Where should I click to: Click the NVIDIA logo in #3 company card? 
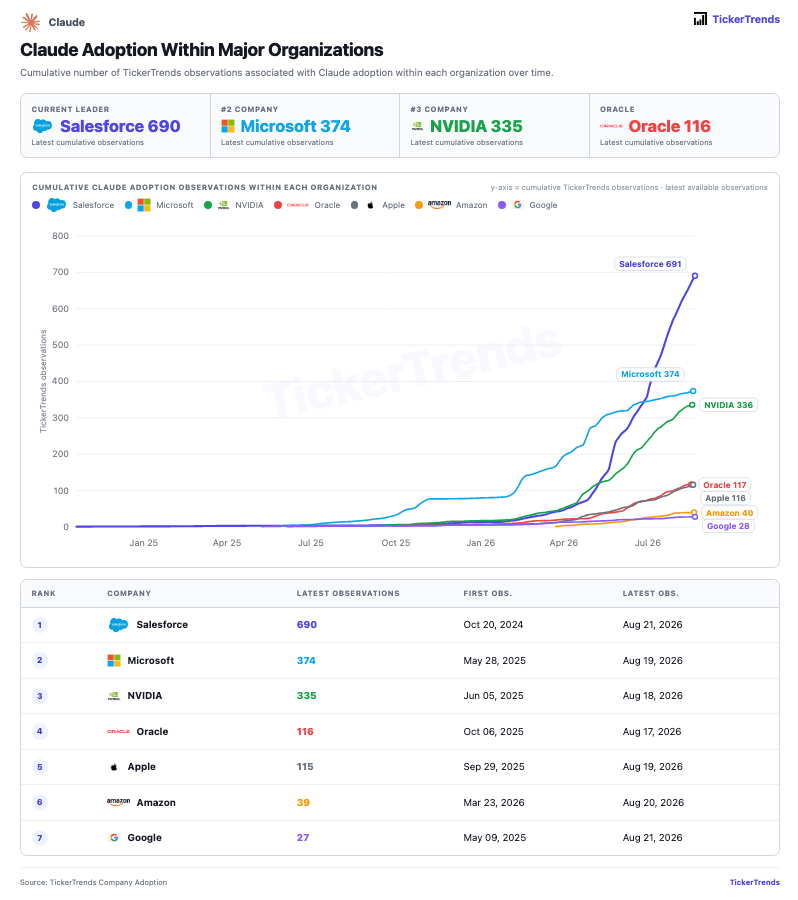[417, 126]
